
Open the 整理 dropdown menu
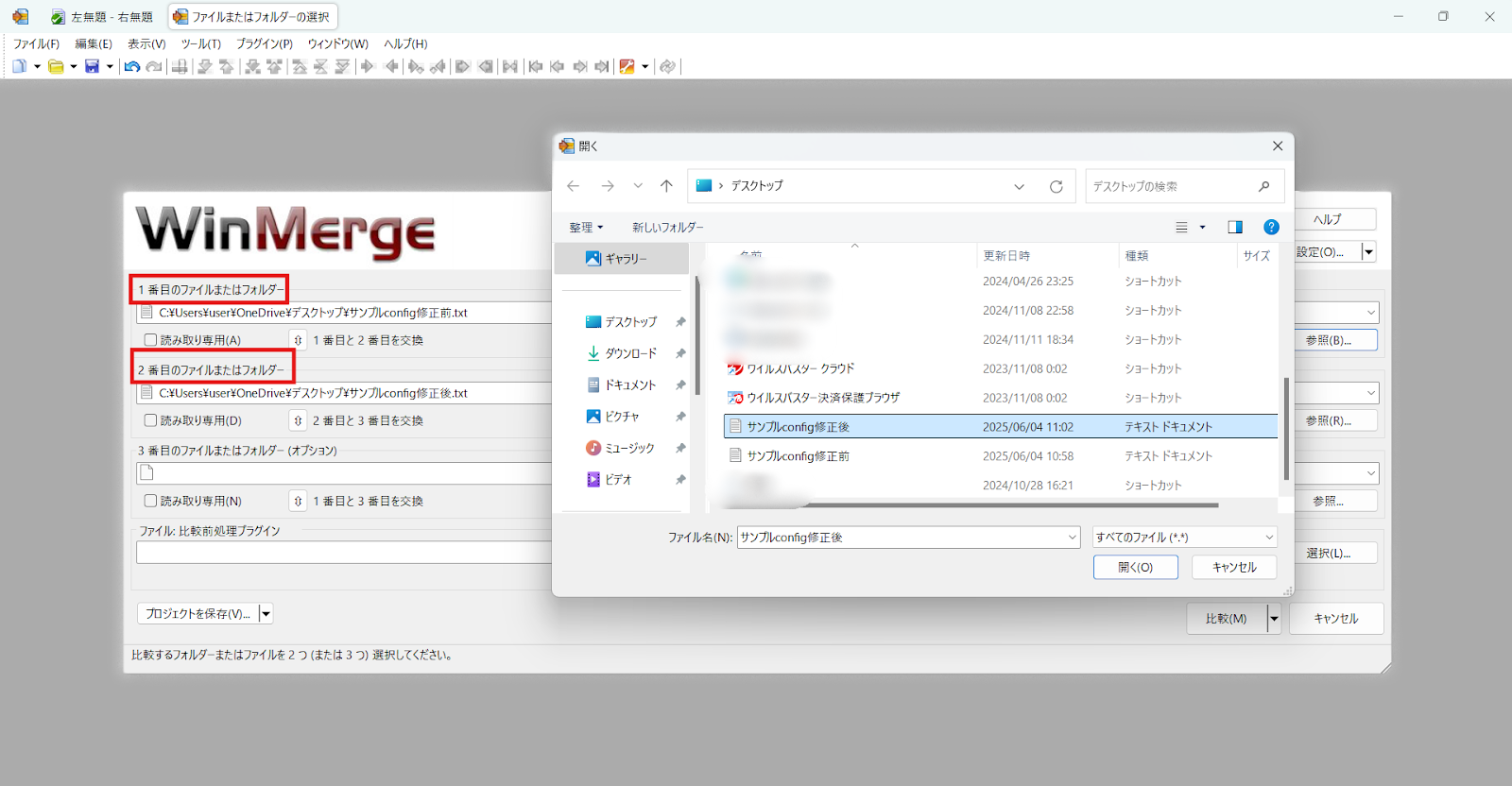click(586, 228)
